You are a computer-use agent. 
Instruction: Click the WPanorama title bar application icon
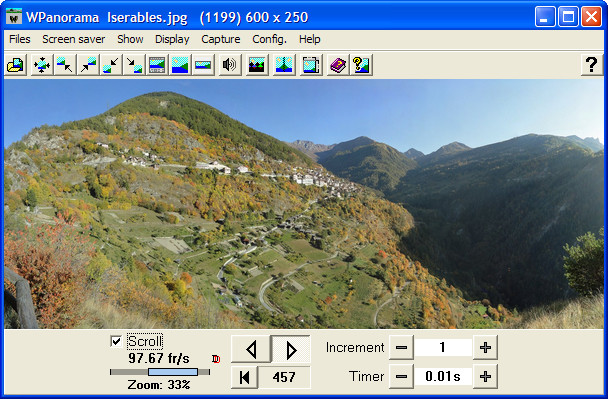(x=14, y=17)
